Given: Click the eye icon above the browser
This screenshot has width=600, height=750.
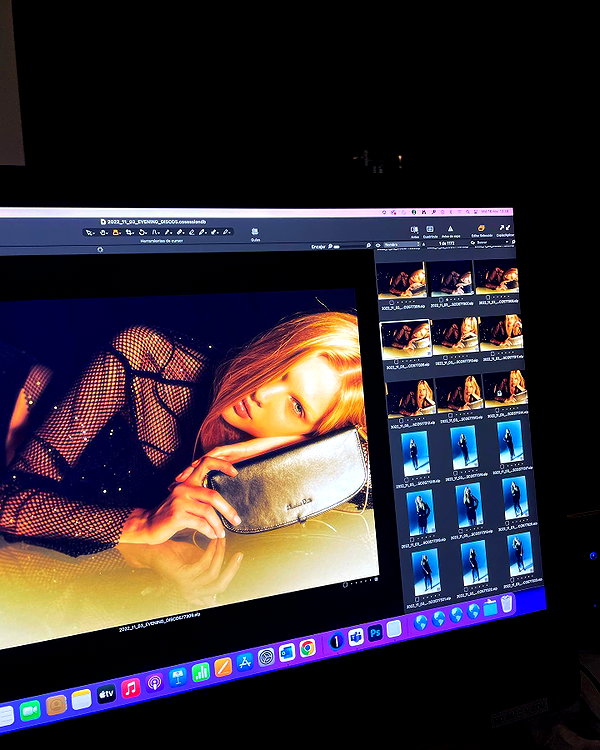Looking at the screenshot, I should (378, 245).
